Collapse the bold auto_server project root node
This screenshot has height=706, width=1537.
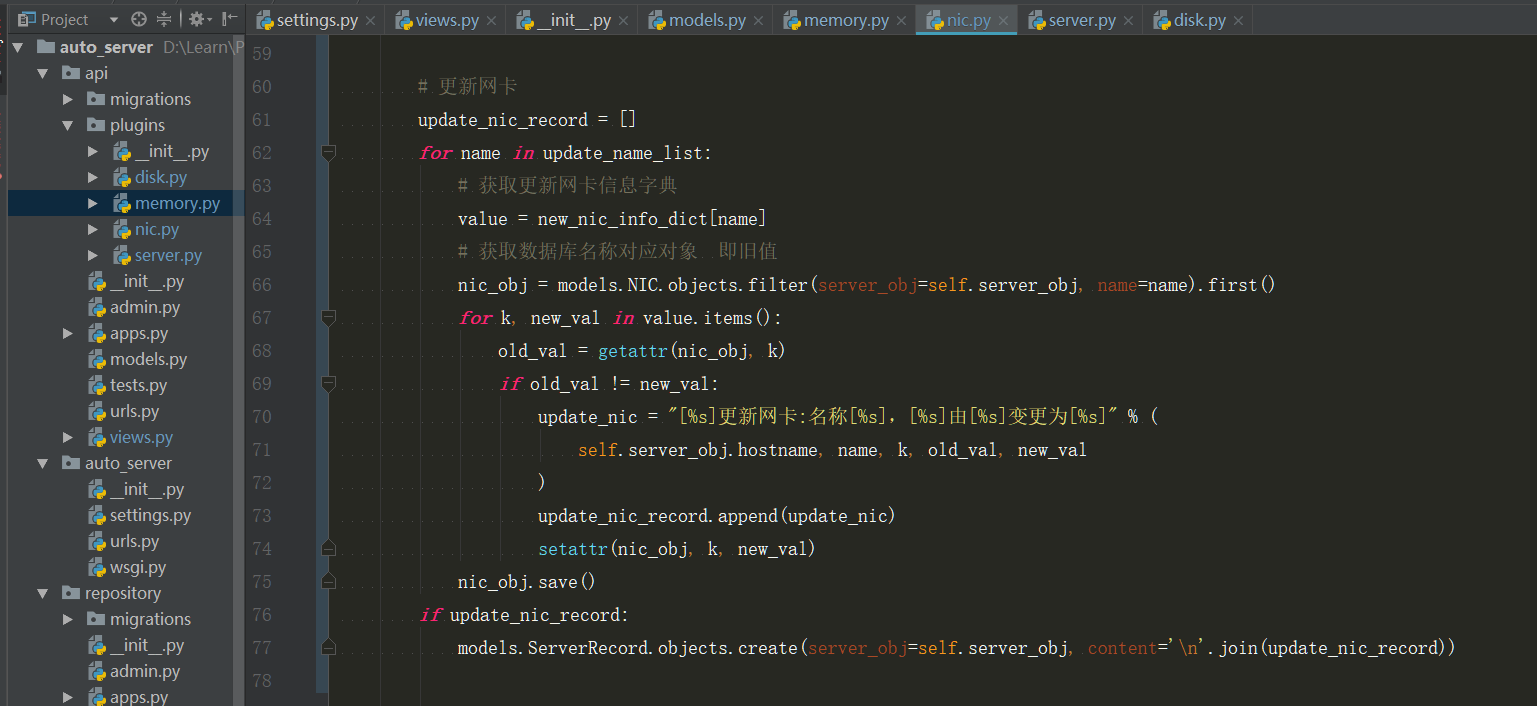18,47
